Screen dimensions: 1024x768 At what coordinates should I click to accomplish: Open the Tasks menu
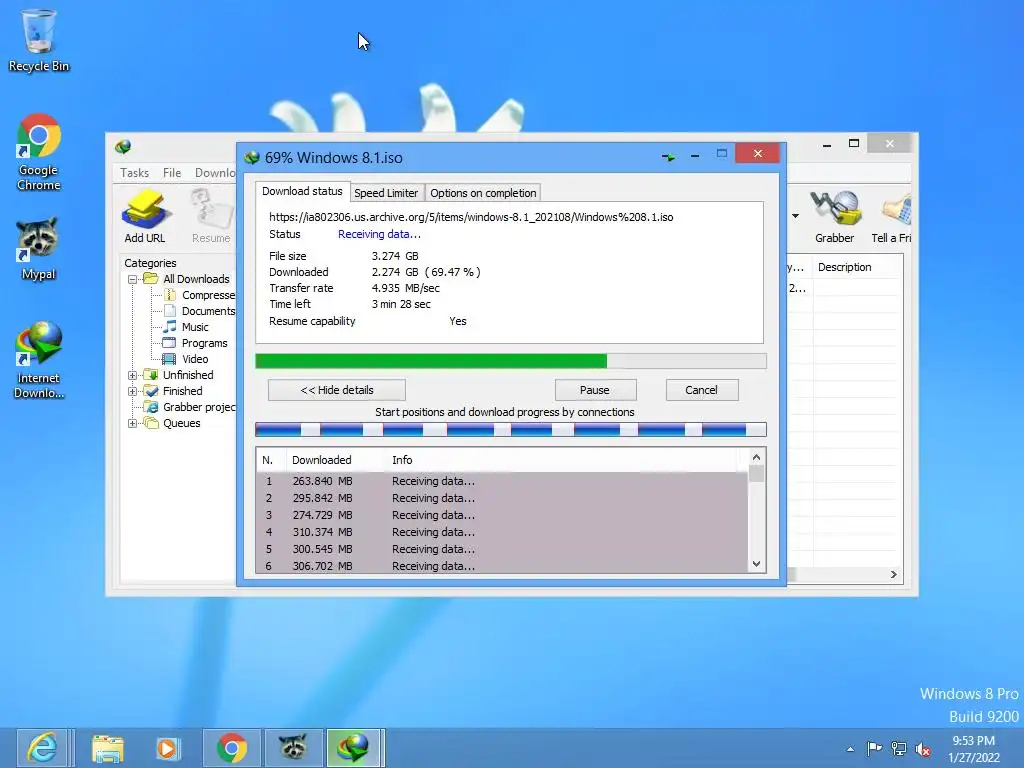pyautogui.click(x=135, y=172)
